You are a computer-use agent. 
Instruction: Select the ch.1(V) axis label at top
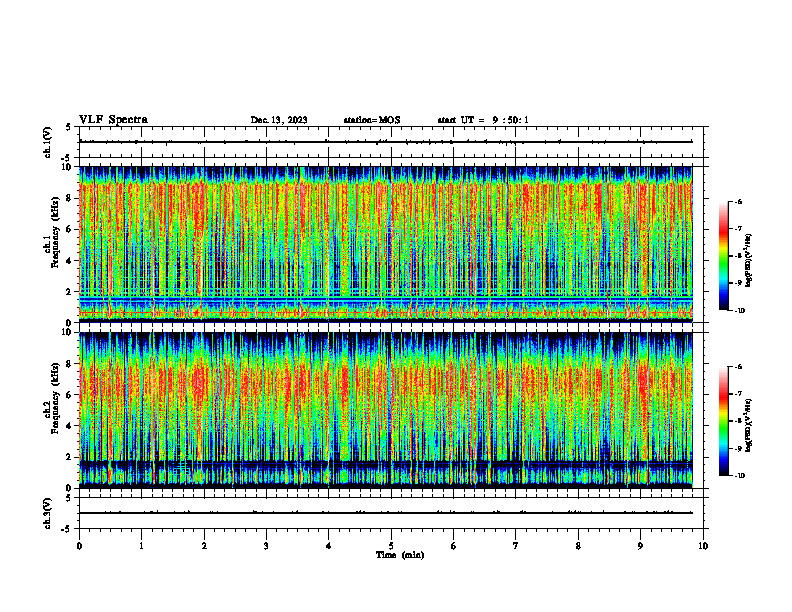click(47, 142)
